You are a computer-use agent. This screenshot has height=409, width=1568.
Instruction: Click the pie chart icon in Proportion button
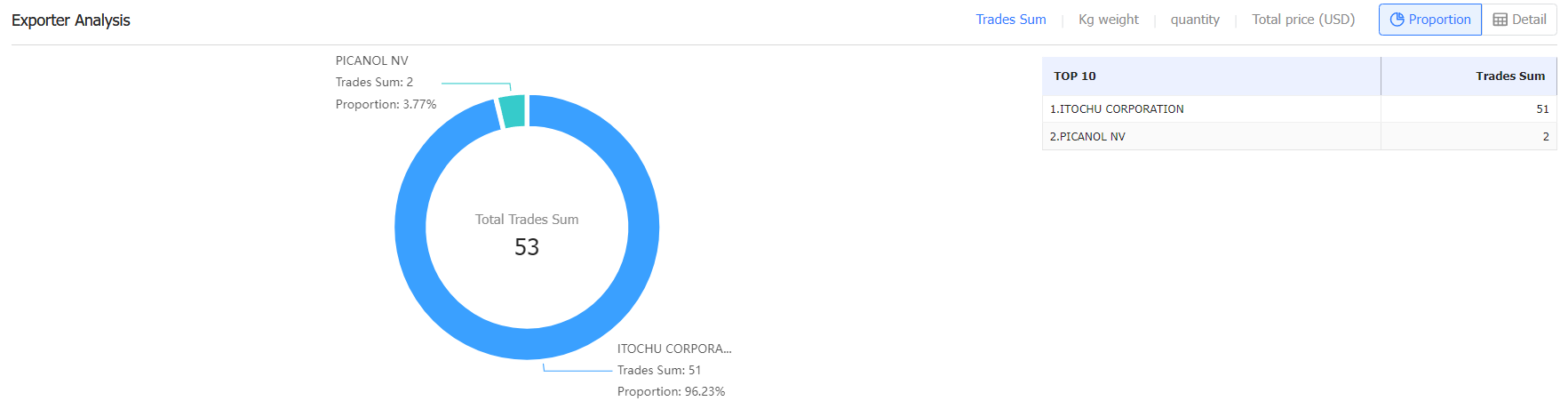click(1397, 20)
